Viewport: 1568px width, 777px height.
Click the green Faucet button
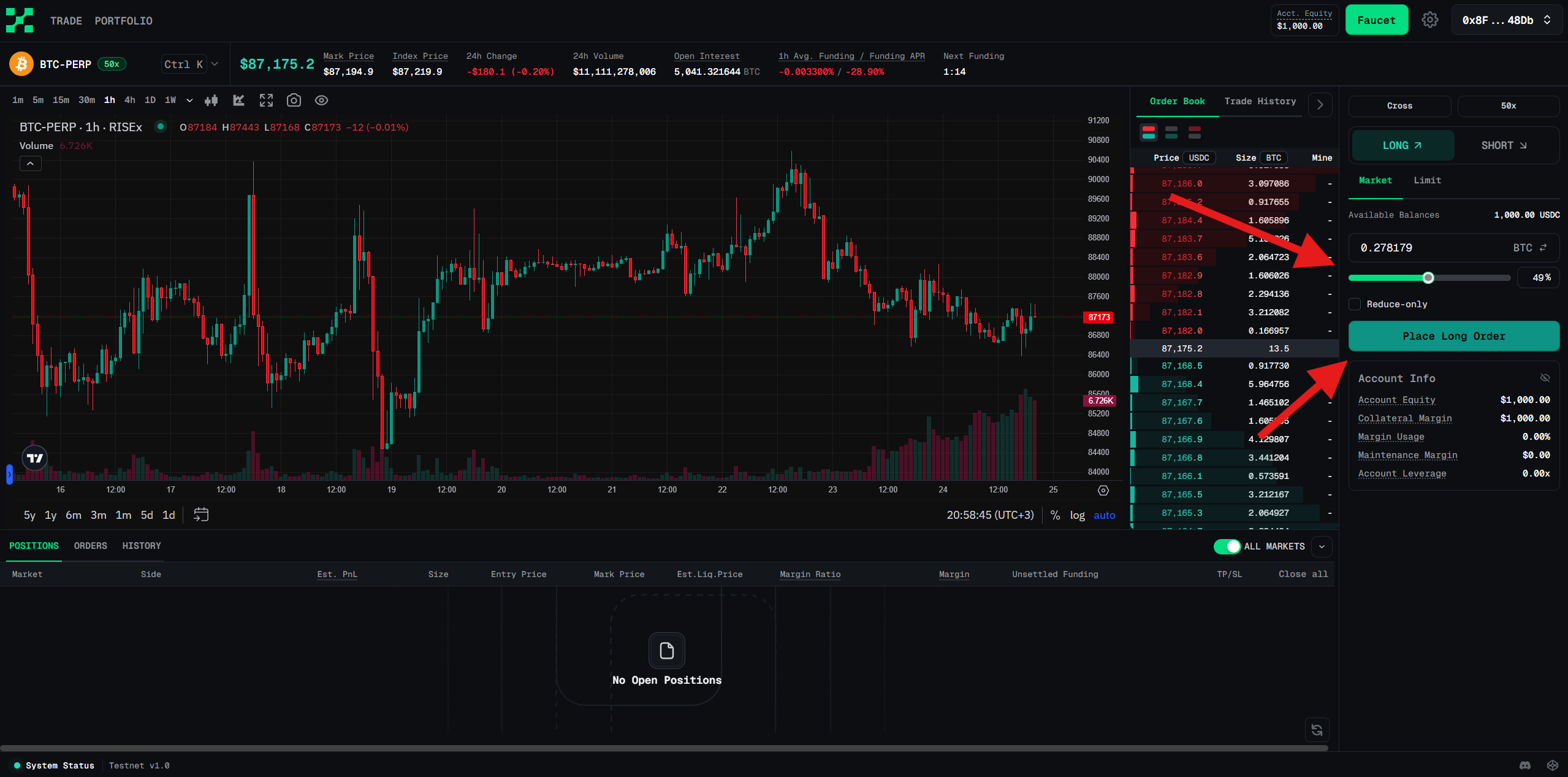coord(1376,20)
